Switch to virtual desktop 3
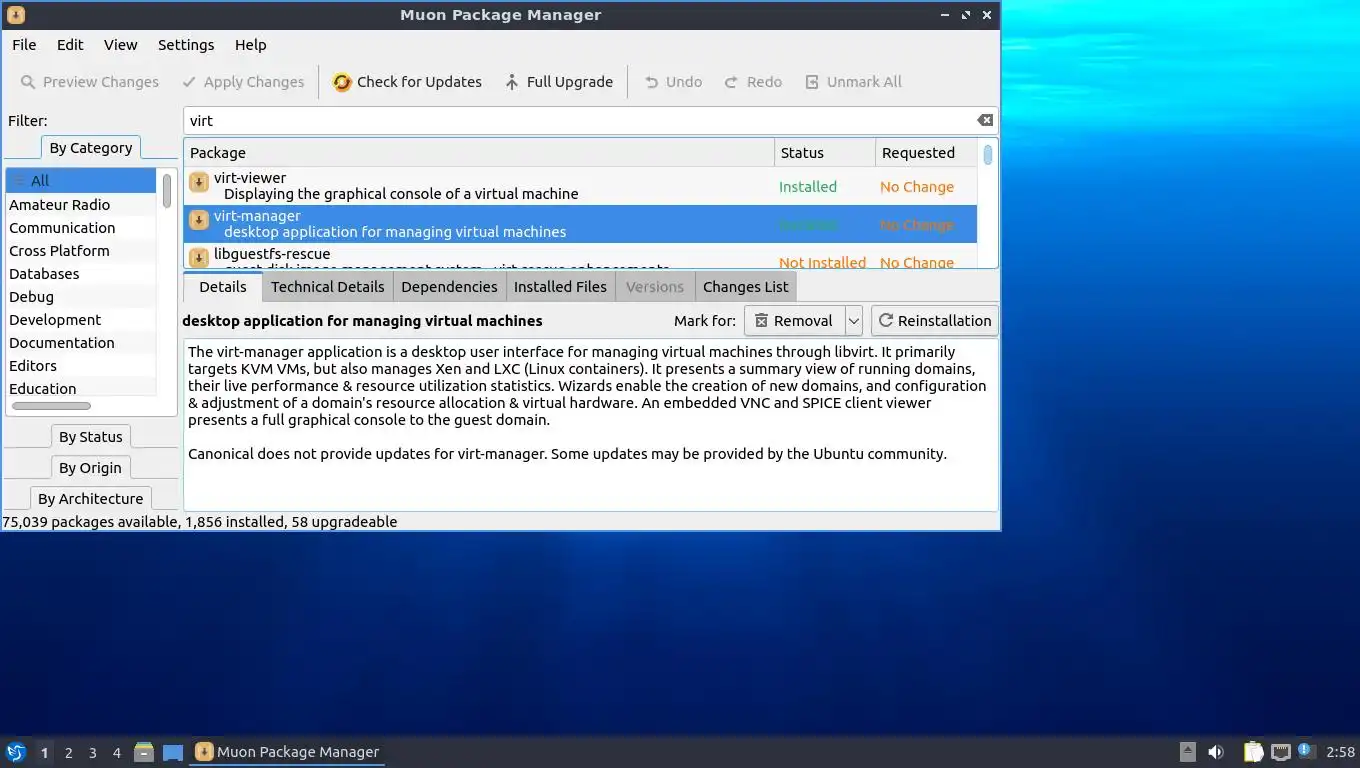 click(x=92, y=753)
